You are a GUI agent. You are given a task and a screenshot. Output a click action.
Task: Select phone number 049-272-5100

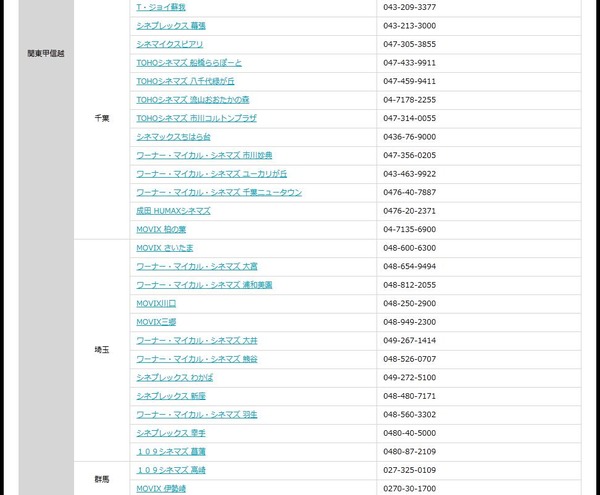409,378
